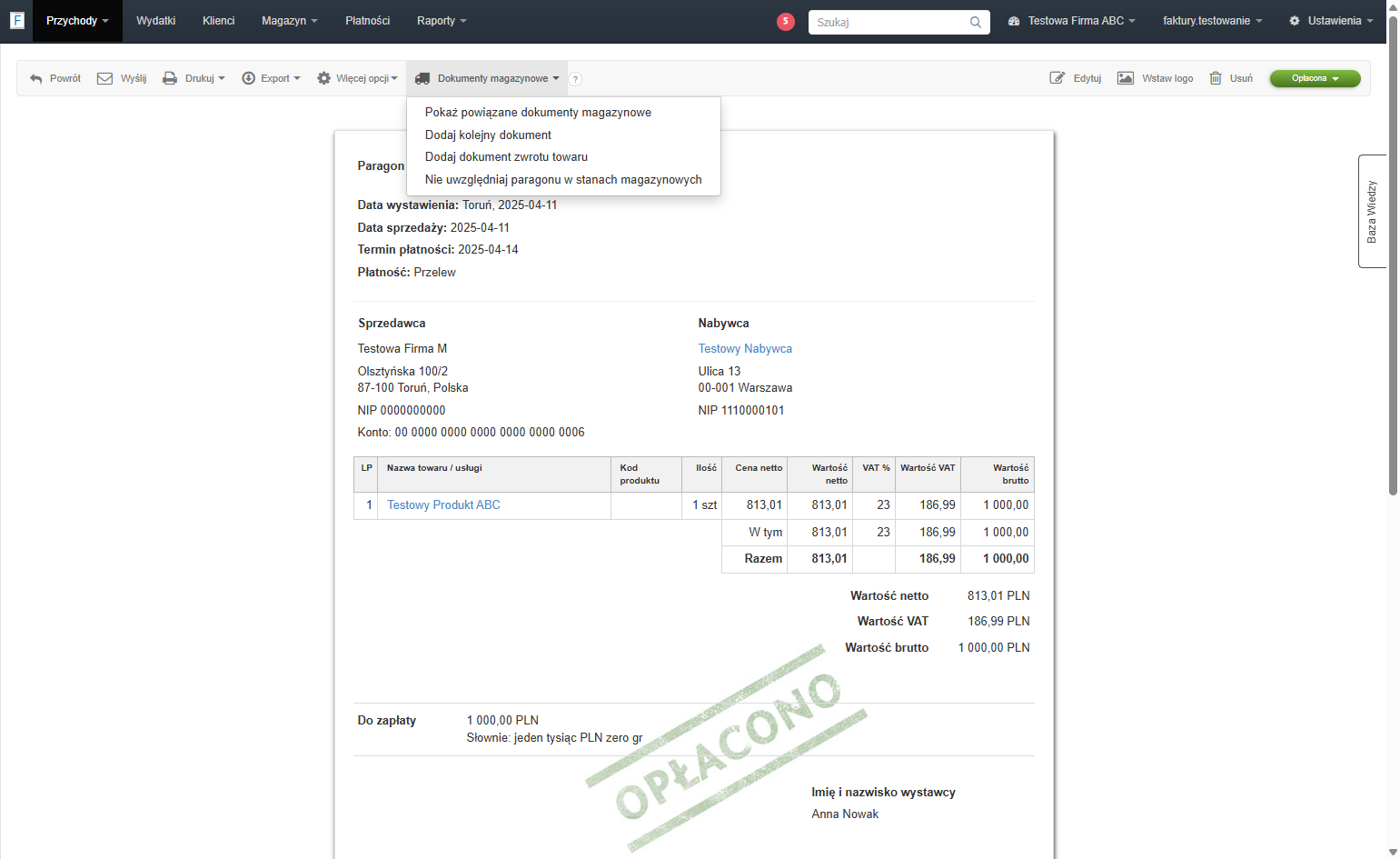Click the Słownie amount in words text
1400x859 pixels.
[554, 738]
